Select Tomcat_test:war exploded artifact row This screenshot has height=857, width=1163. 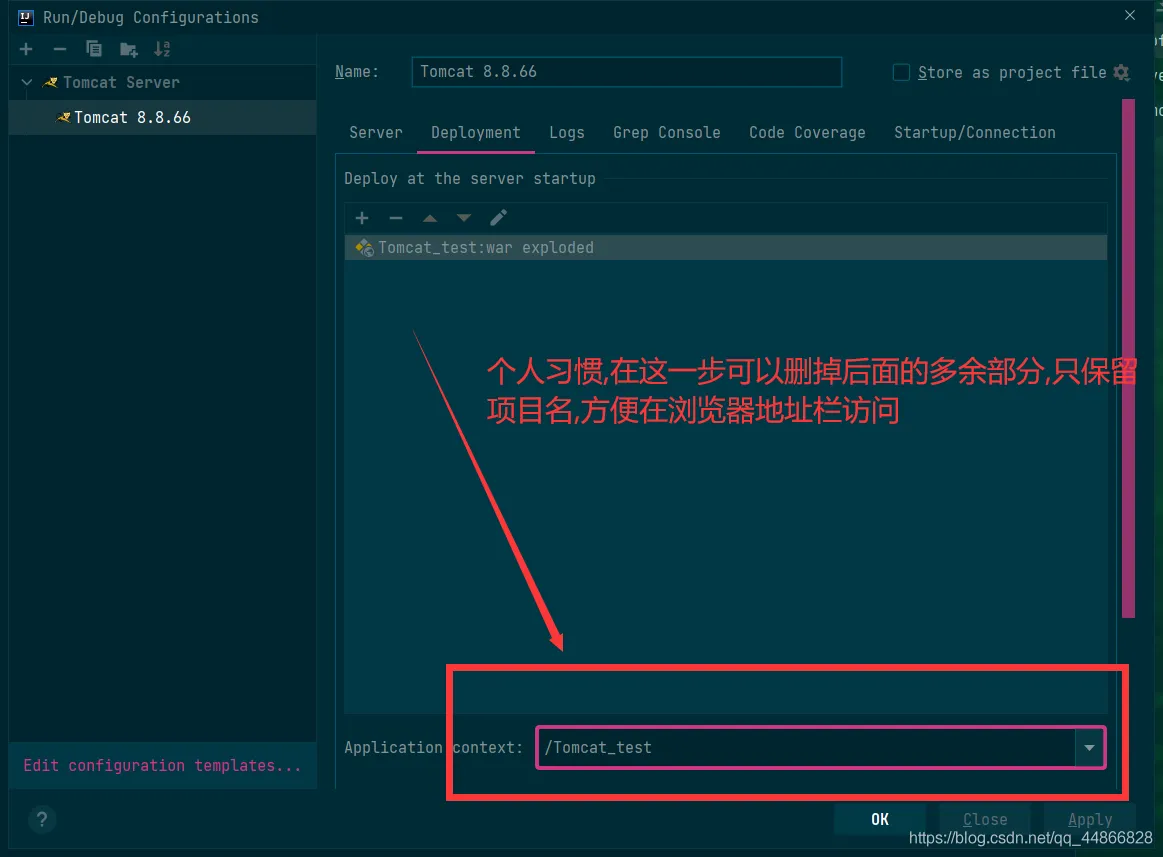(725, 248)
